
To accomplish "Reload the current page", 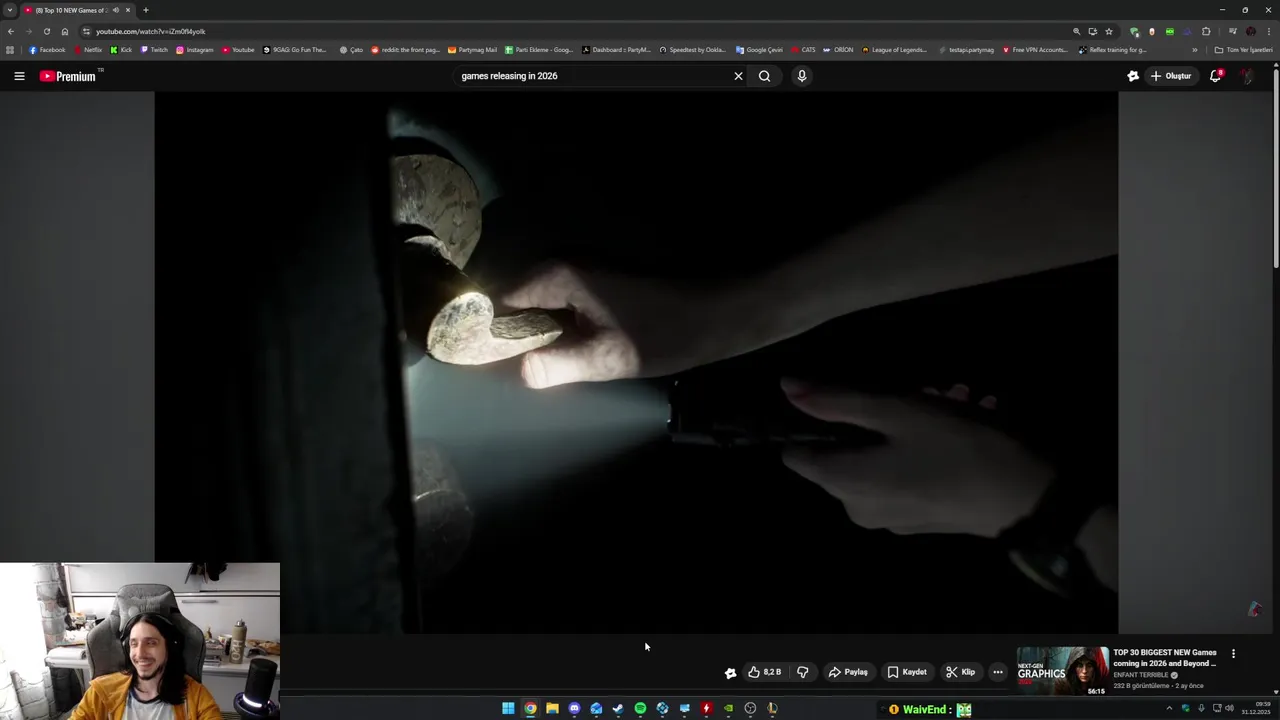I will 46,31.
